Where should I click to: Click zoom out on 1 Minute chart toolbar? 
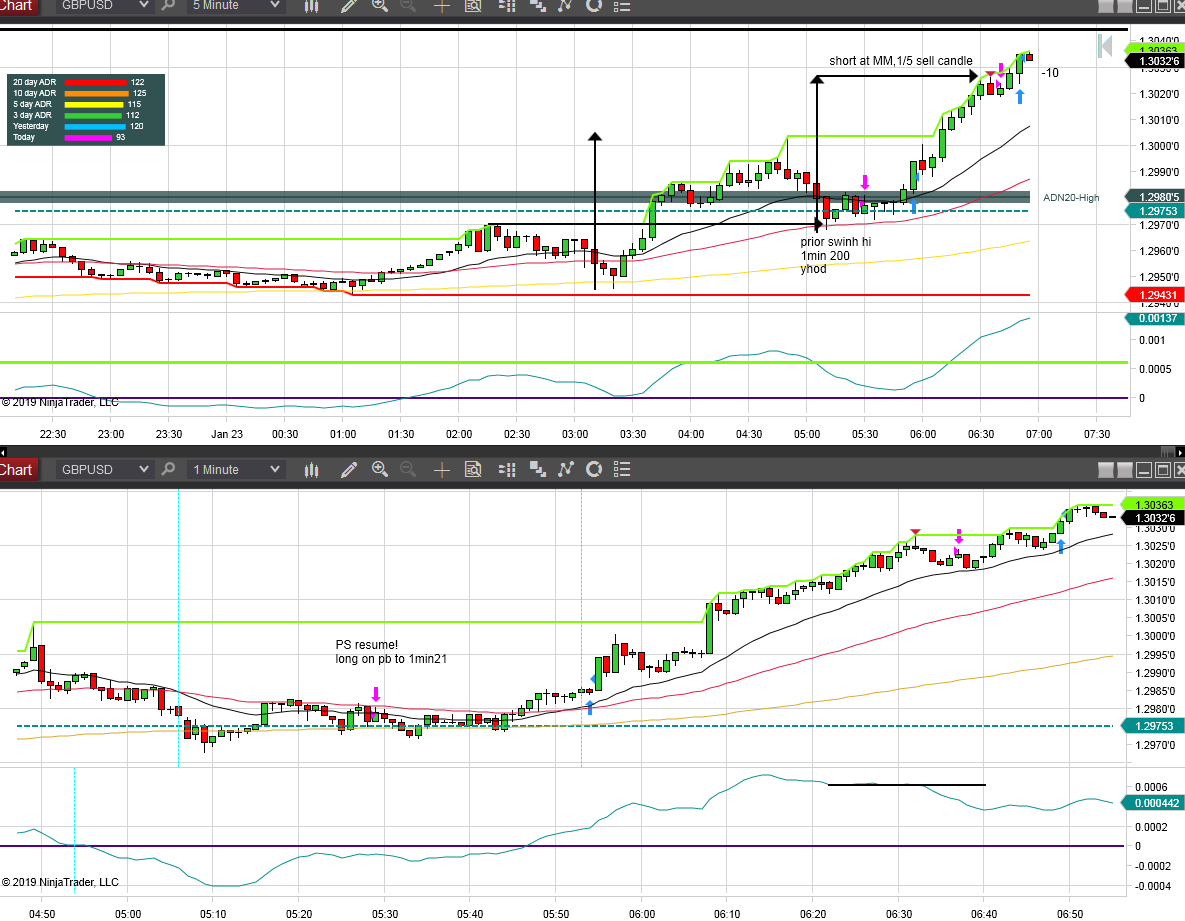pos(408,470)
